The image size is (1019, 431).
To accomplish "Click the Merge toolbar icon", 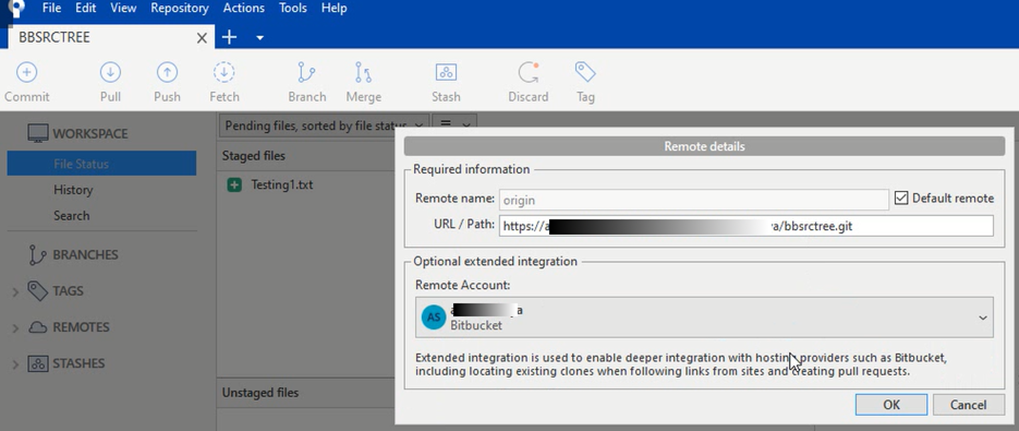I will [x=363, y=73].
